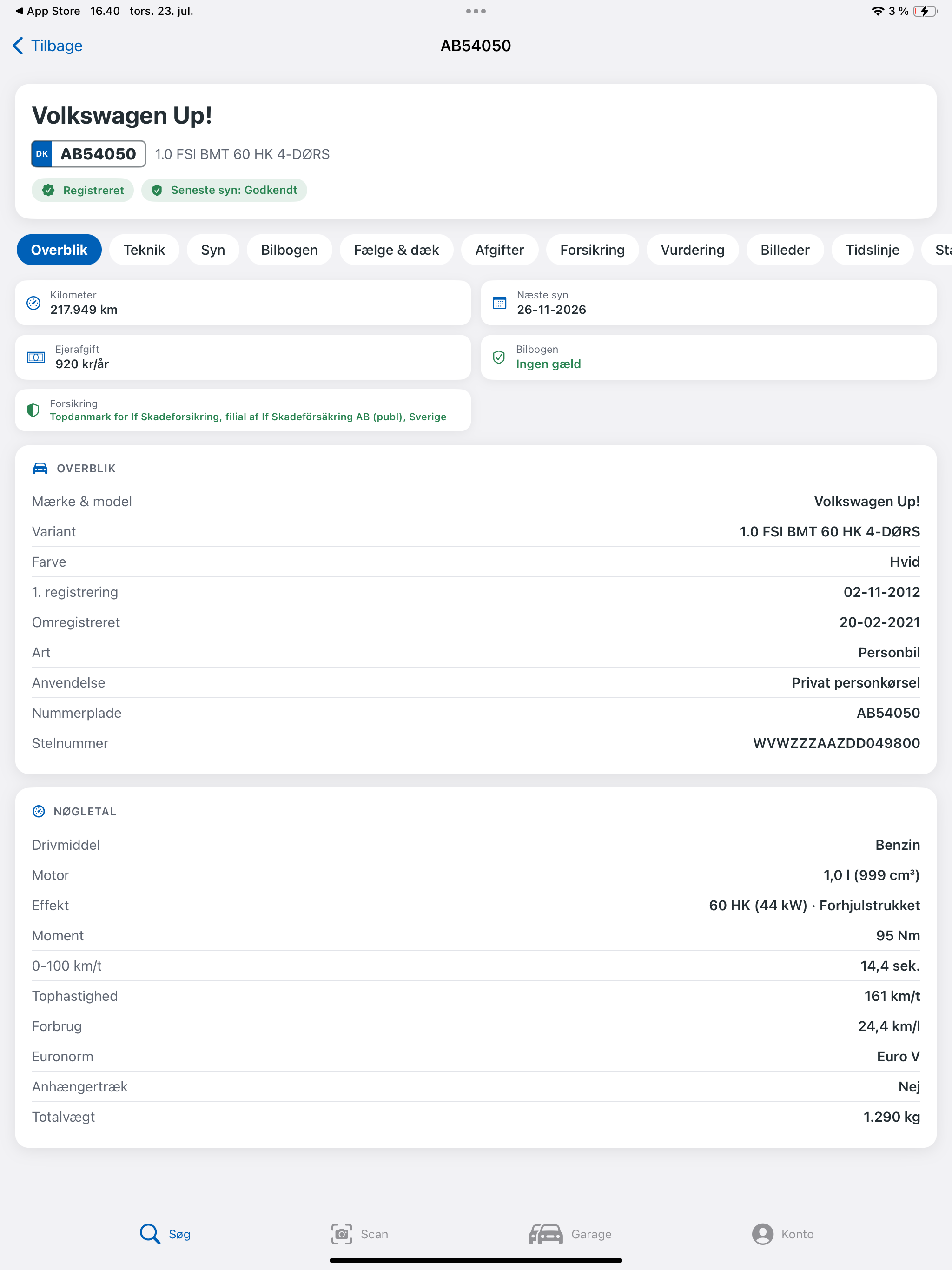Tap the Euronorm value Euro V
Image resolution: width=952 pixels, height=1270 pixels.
[x=899, y=1057]
